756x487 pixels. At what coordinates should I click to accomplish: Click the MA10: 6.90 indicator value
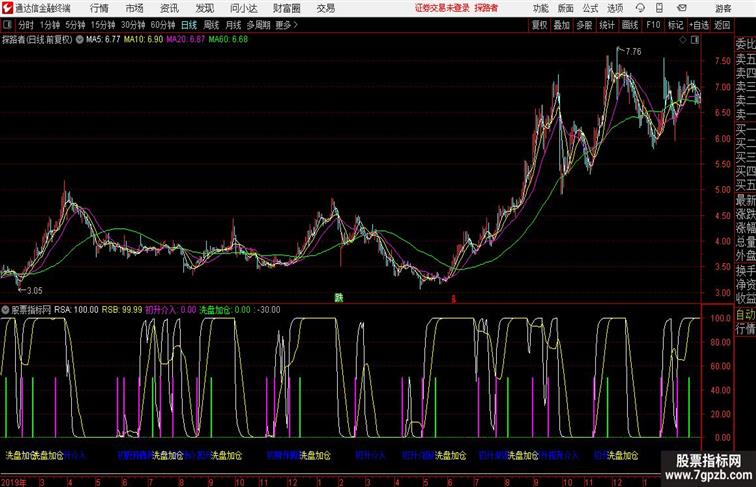(x=143, y=40)
